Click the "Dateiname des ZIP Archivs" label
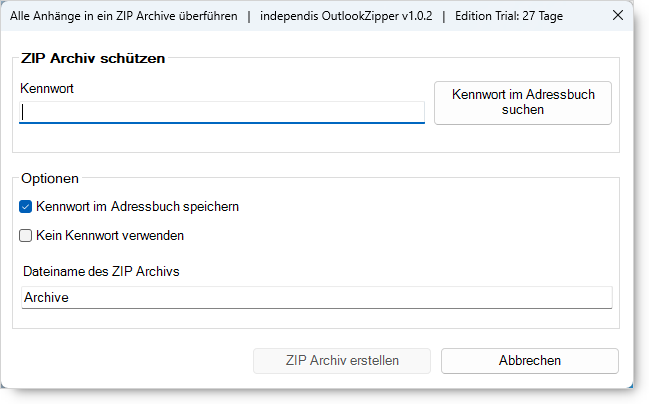The image size is (649, 404). 99,271
